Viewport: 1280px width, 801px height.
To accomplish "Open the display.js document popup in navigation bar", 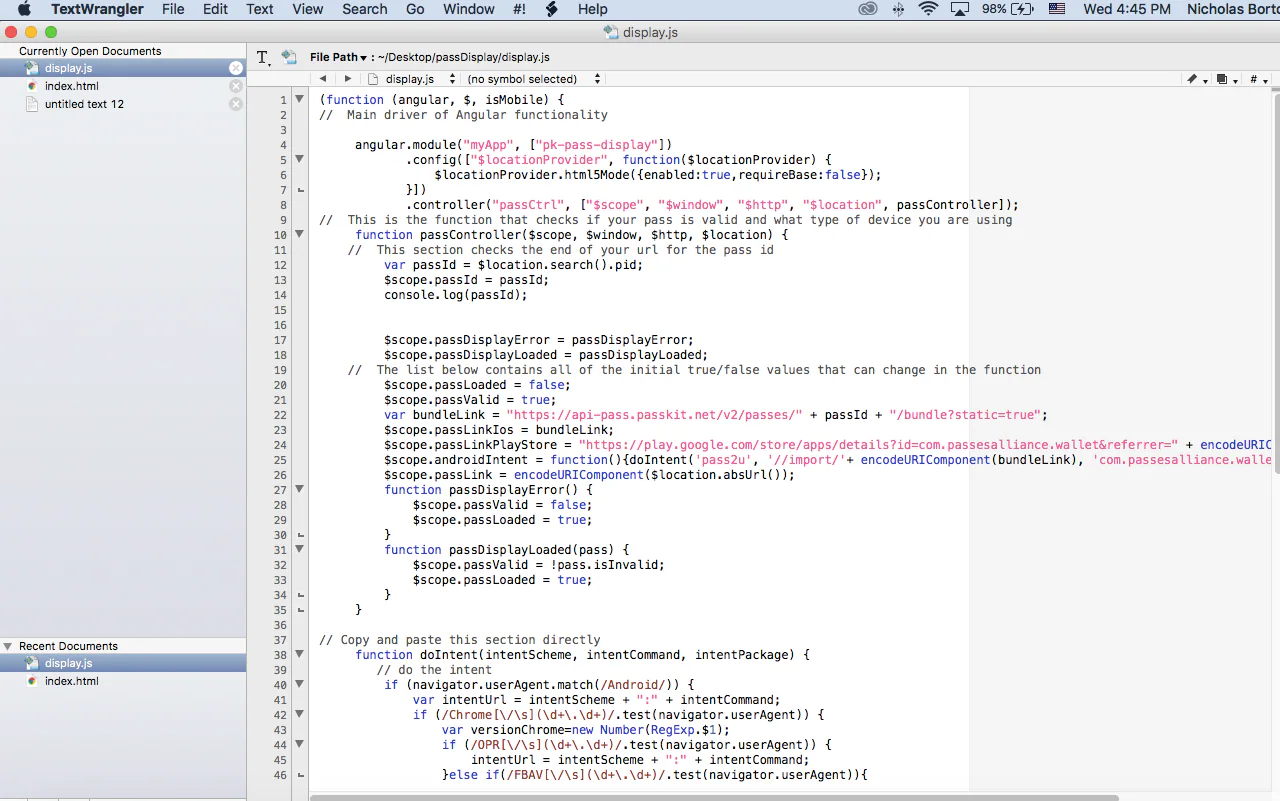I will (412, 78).
